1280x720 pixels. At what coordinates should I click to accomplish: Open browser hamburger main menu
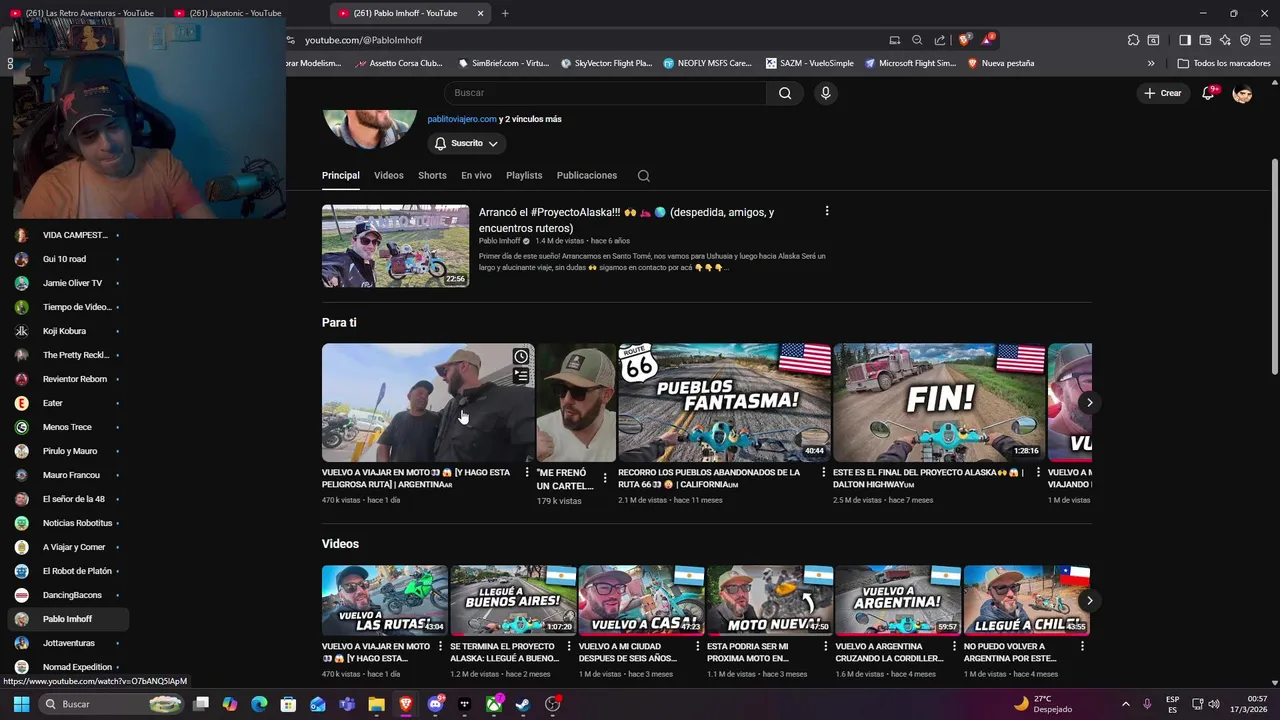coord(1265,40)
